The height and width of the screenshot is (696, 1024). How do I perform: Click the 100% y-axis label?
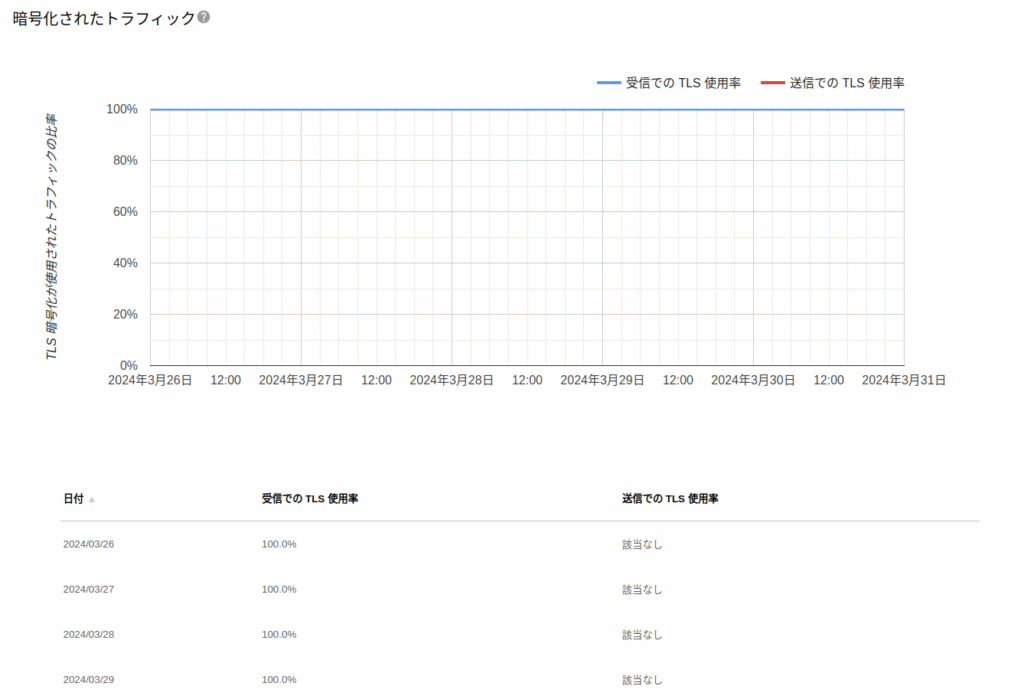tap(122, 109)
